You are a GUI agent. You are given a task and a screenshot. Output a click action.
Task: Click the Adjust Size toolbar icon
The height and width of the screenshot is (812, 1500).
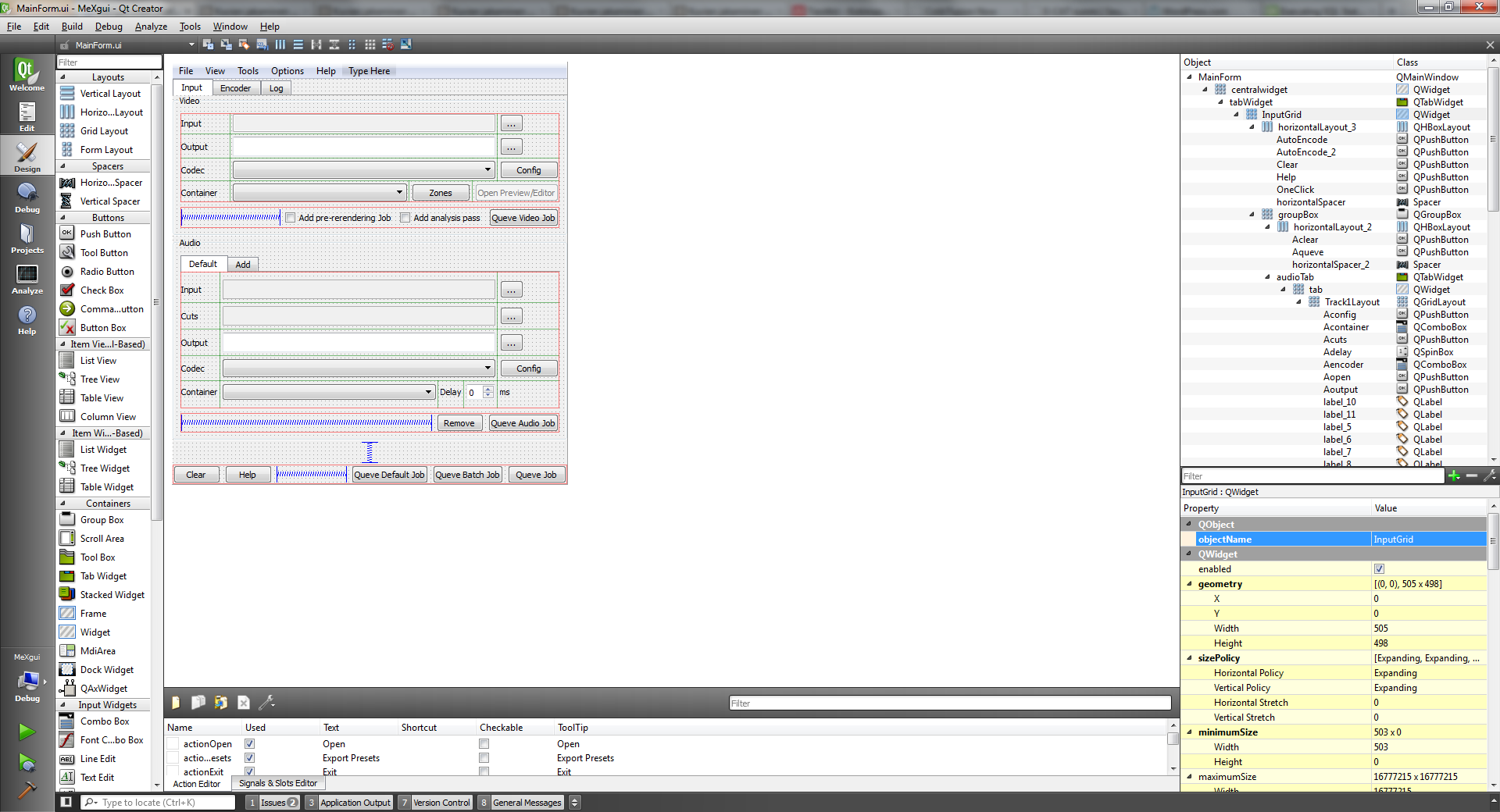click(406, 45)
